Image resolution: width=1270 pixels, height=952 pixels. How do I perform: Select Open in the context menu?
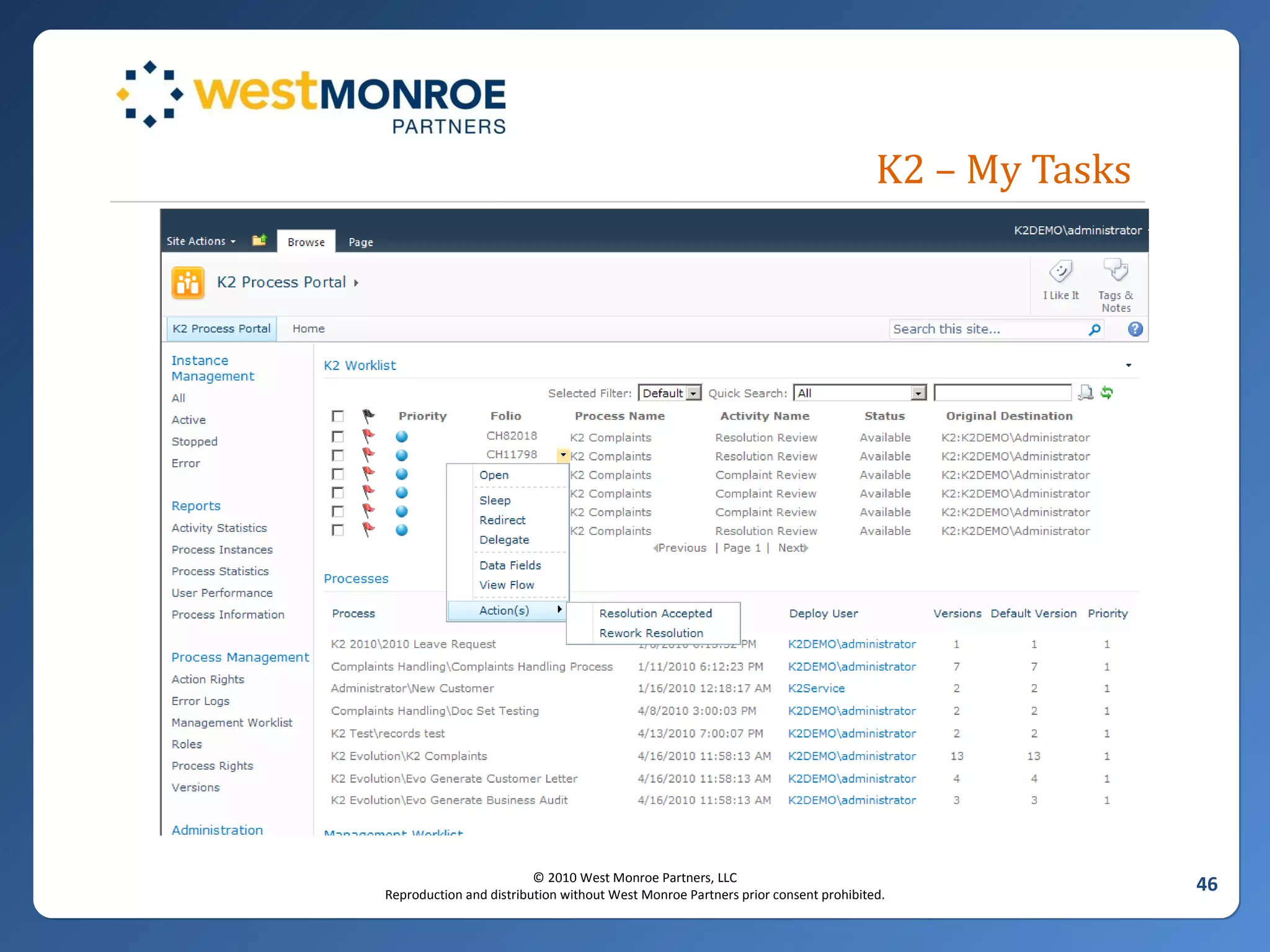pos(494,475)
